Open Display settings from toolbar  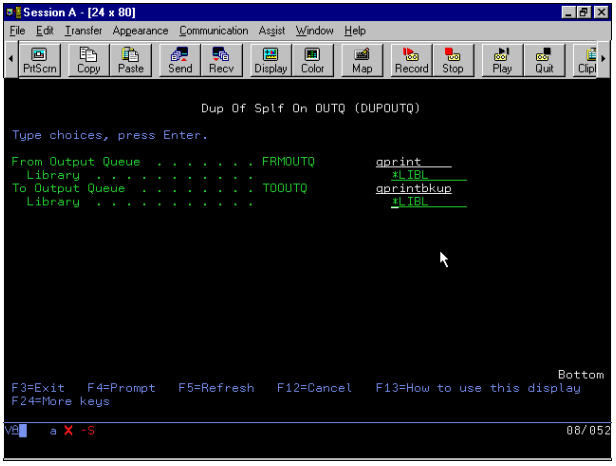[271, 60]
